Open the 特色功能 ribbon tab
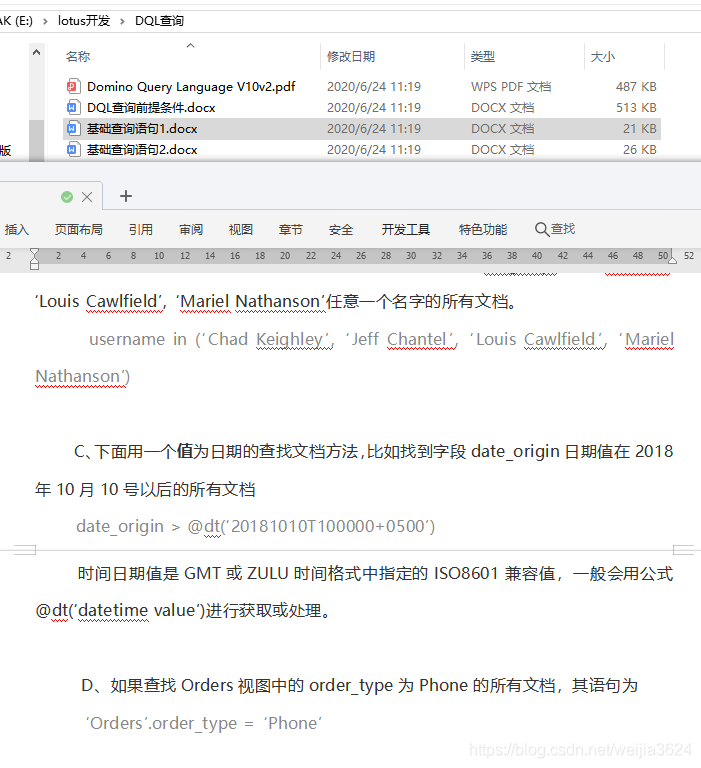Image resolution: width=701 pixels, height=768 pixels. (483, 229)
